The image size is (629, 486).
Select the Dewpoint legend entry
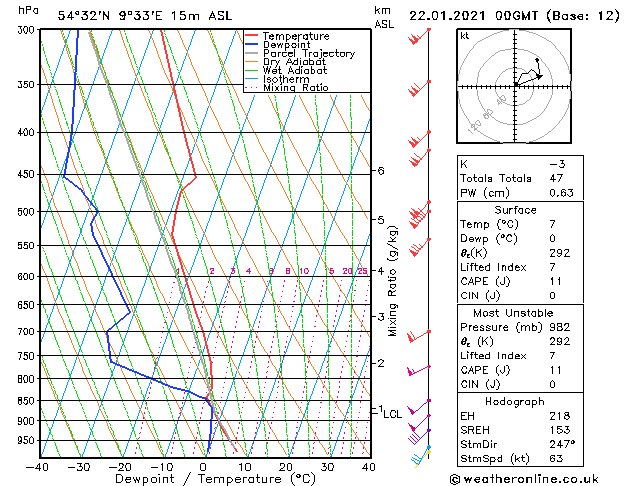(x=286, y=45)
